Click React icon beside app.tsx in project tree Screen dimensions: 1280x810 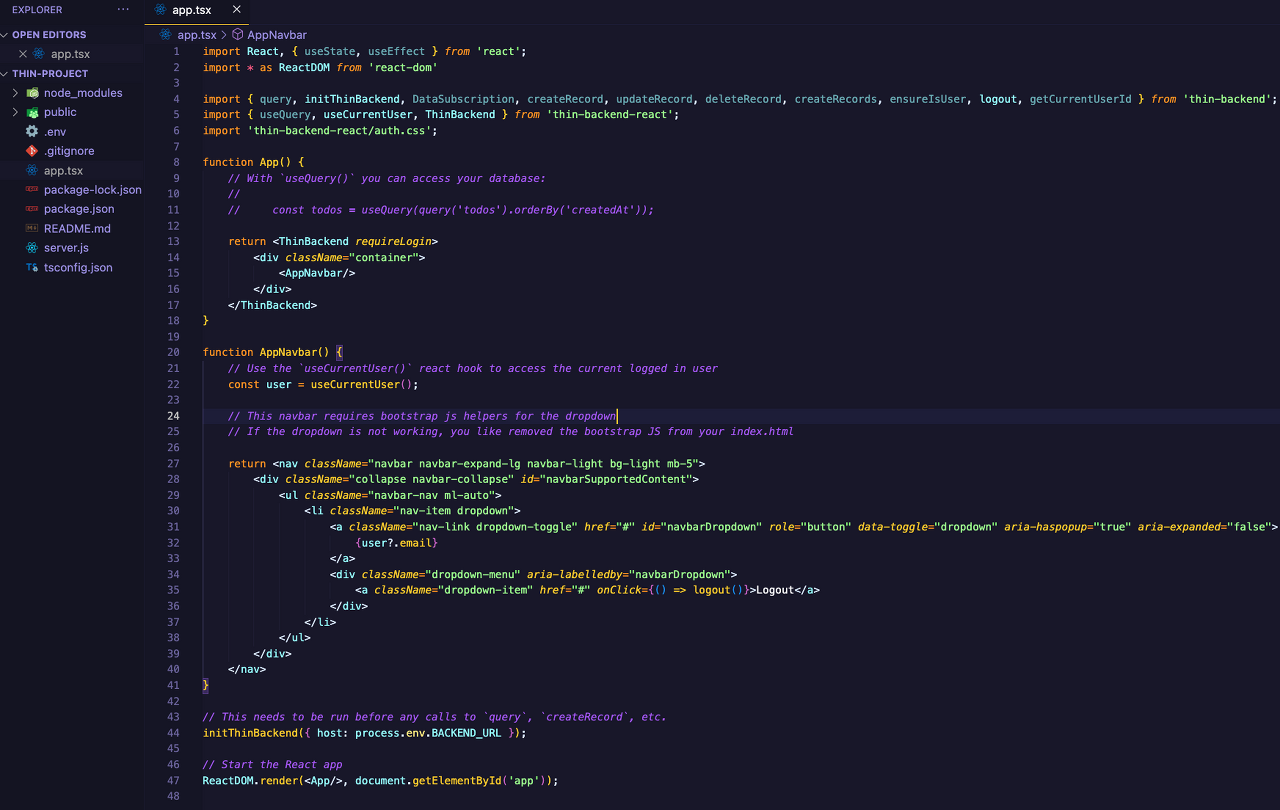pyautogui.click(x=33, y=171)
